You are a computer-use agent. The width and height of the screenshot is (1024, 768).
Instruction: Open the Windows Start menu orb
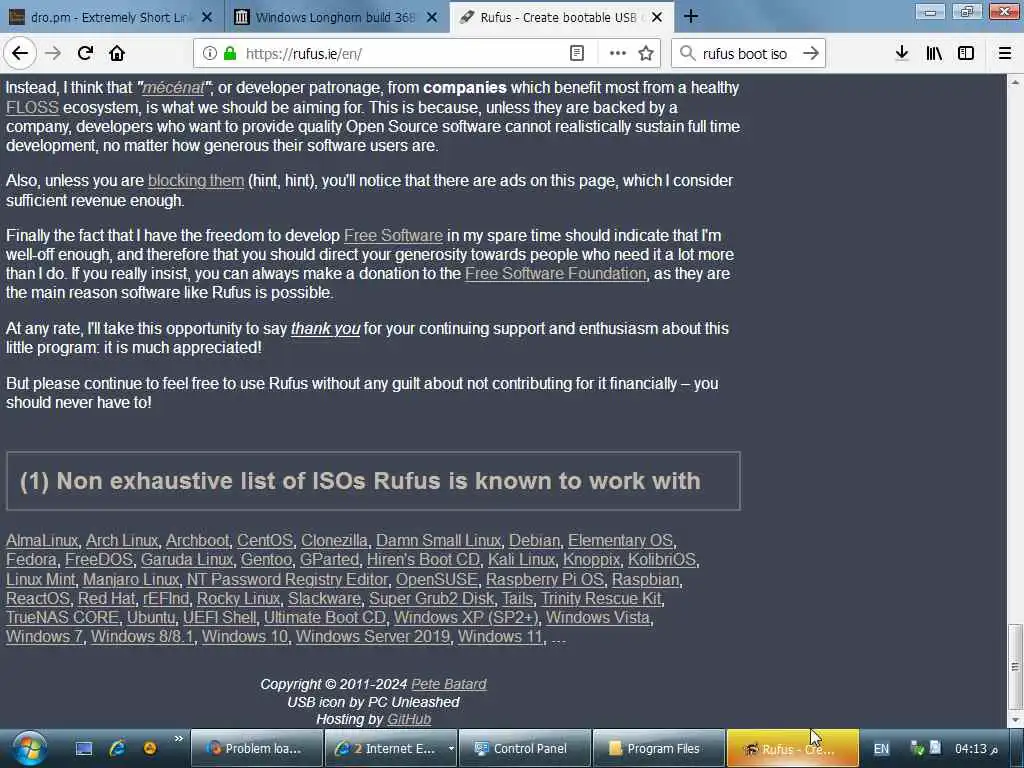(x=29, y=748)
